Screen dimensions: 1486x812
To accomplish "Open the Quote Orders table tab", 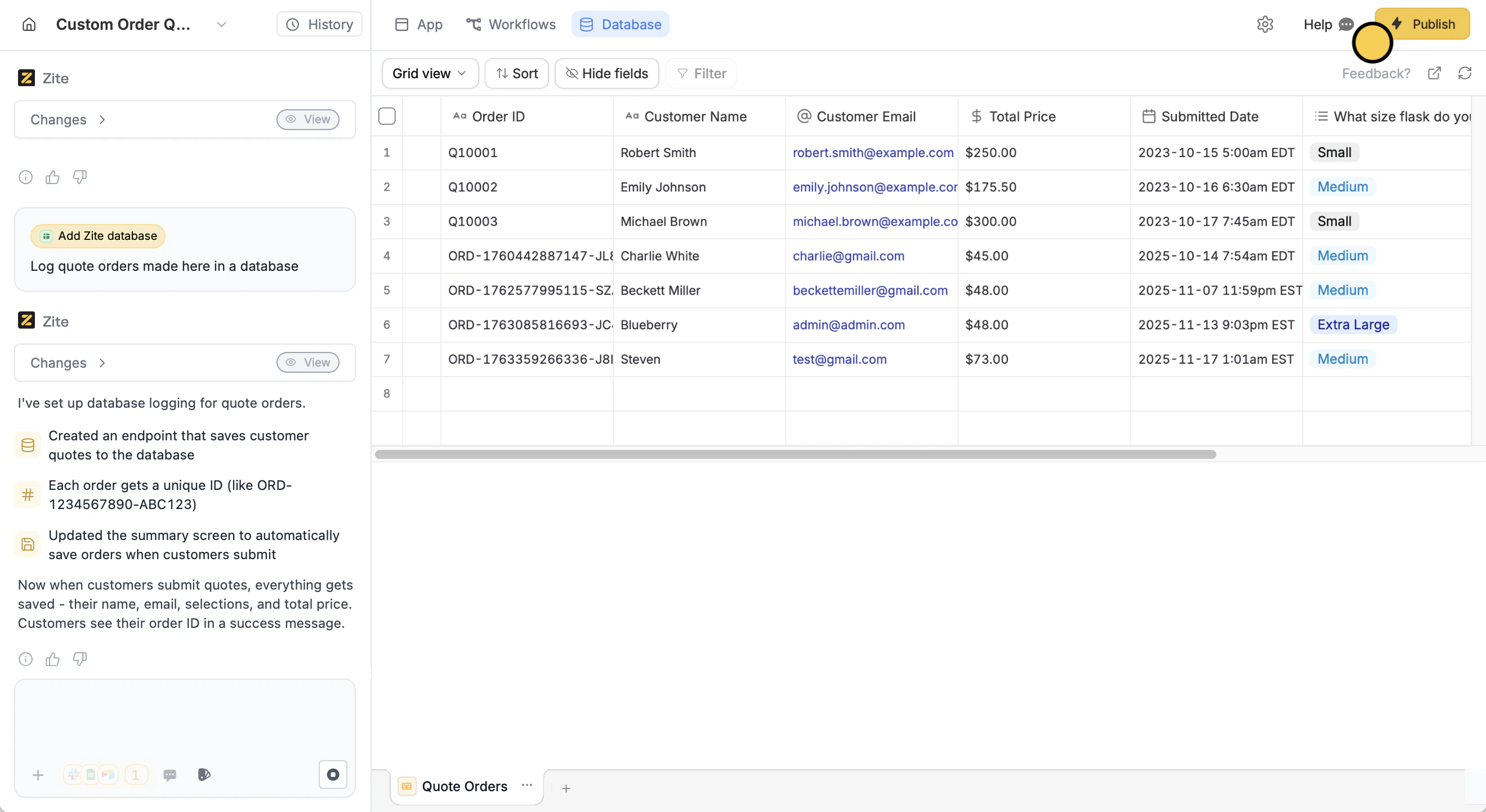I will [x=465, y=786].
